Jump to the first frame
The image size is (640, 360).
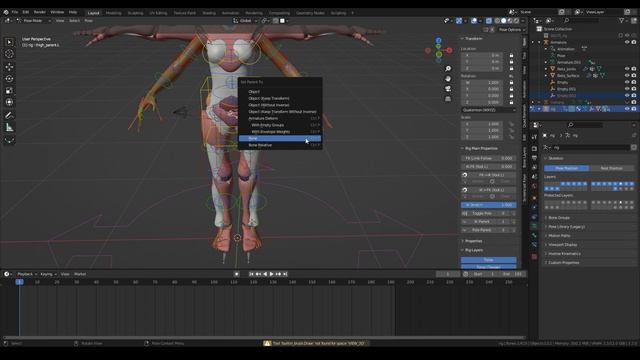tap(251, 274)
